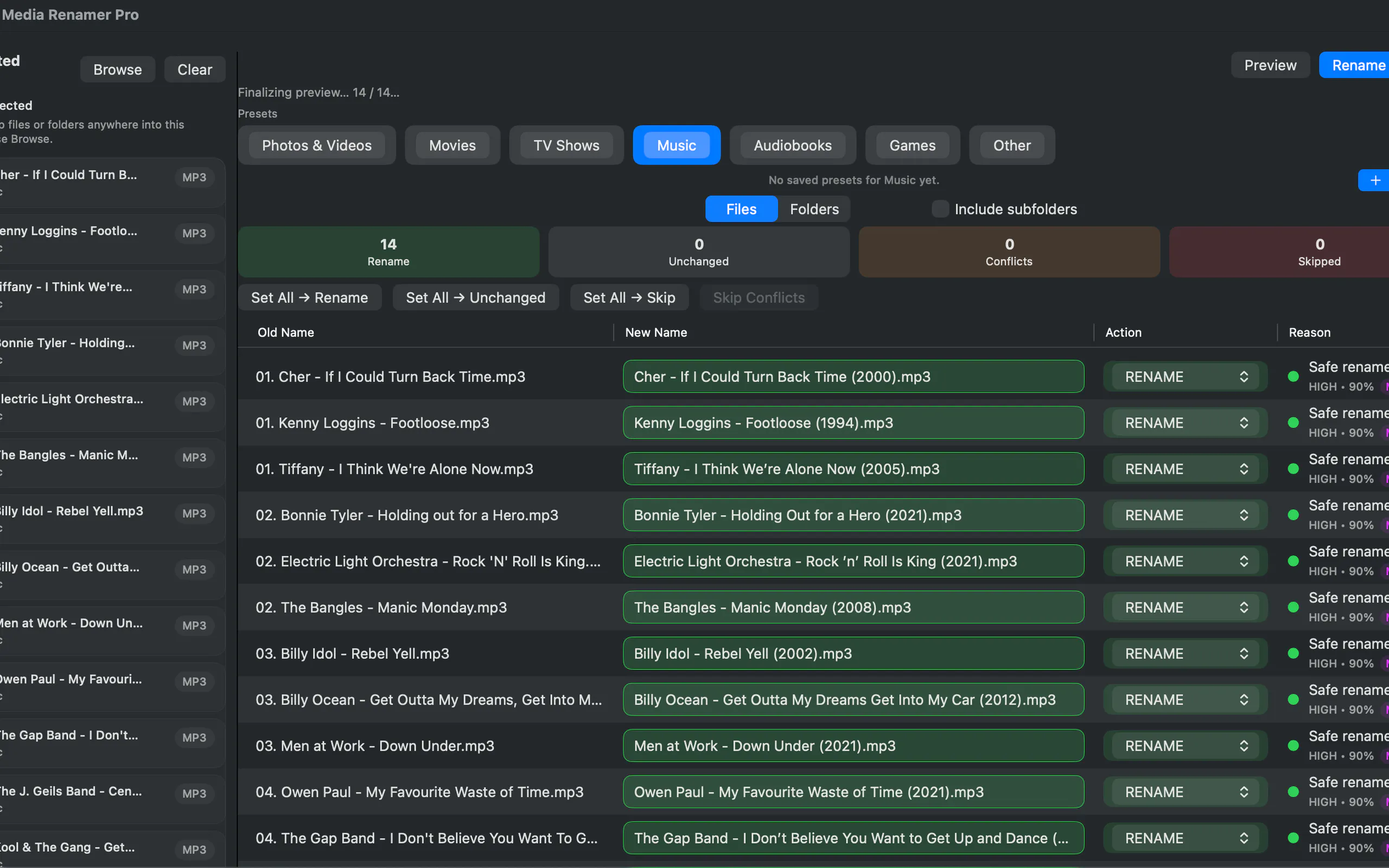
Task: Edit new name for Bonnie Tyler track
Action: tap(853, 515)
